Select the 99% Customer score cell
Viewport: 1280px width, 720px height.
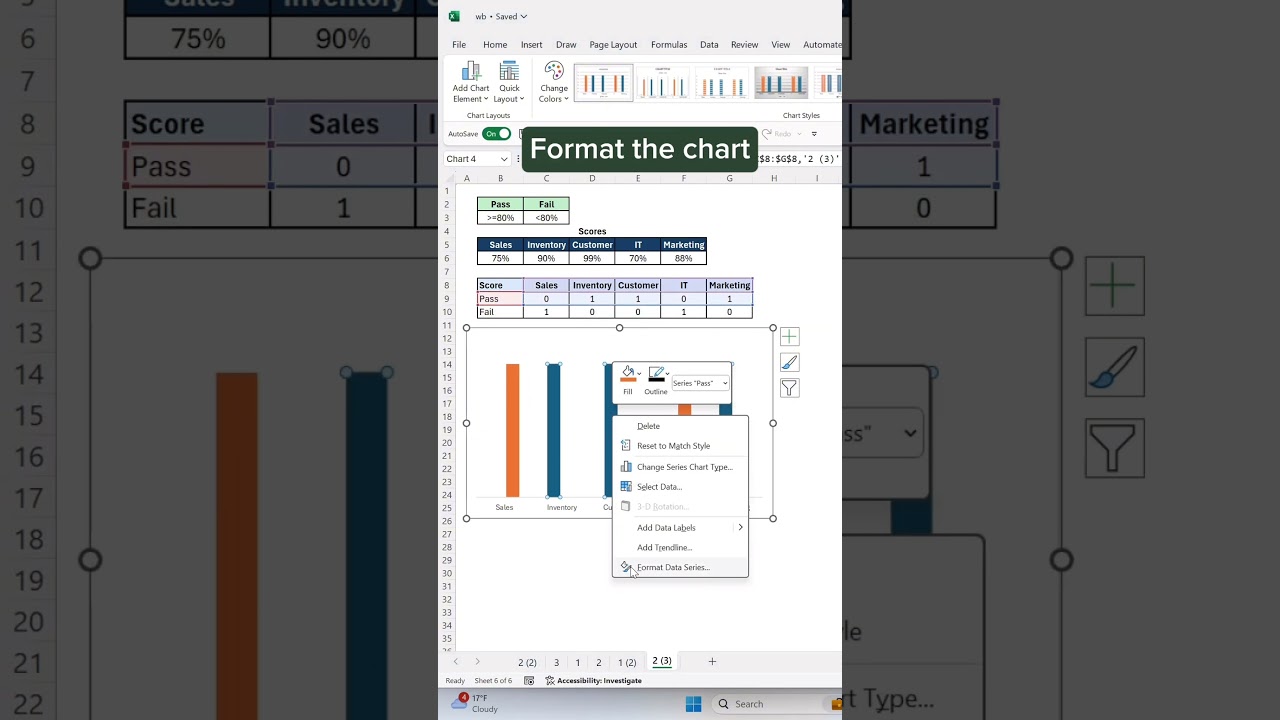(592, 258)
